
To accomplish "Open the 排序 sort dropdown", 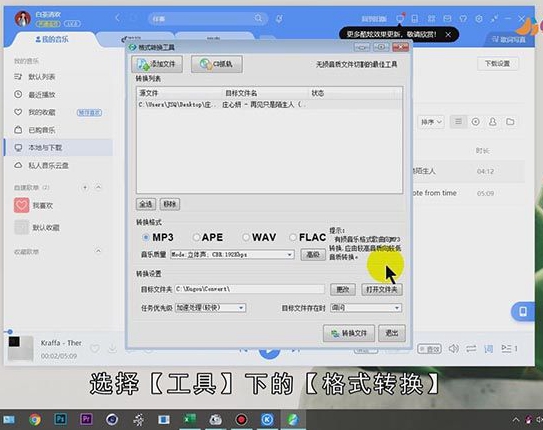I will tap(431, 122).
